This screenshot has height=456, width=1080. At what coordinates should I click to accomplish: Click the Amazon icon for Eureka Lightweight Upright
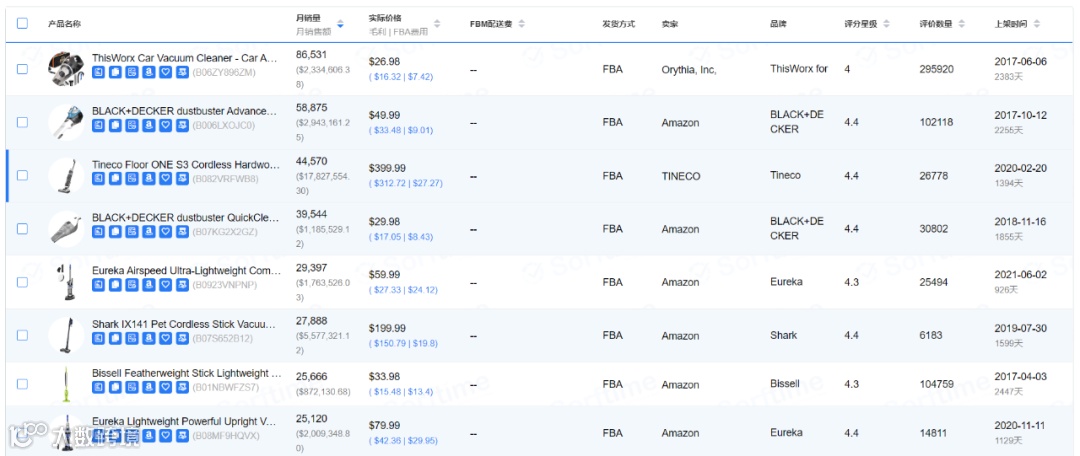pos(148,435)
